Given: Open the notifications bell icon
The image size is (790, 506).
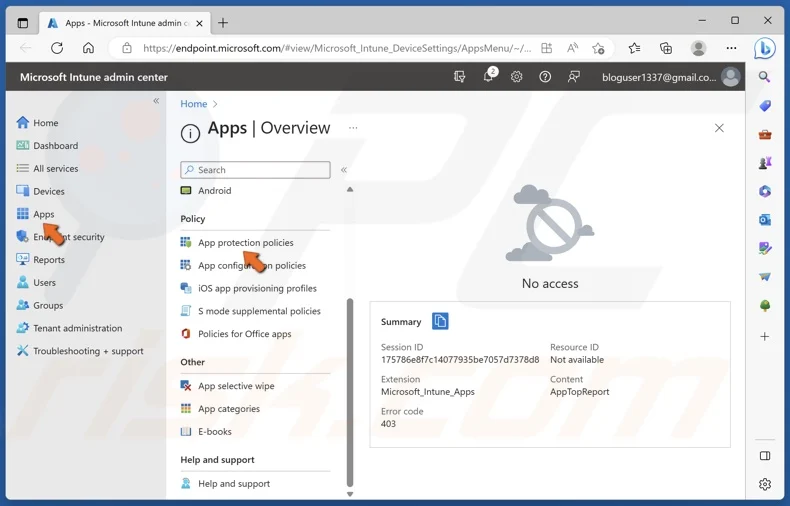Looking at the screenshot, I should (x=488, y=77).
